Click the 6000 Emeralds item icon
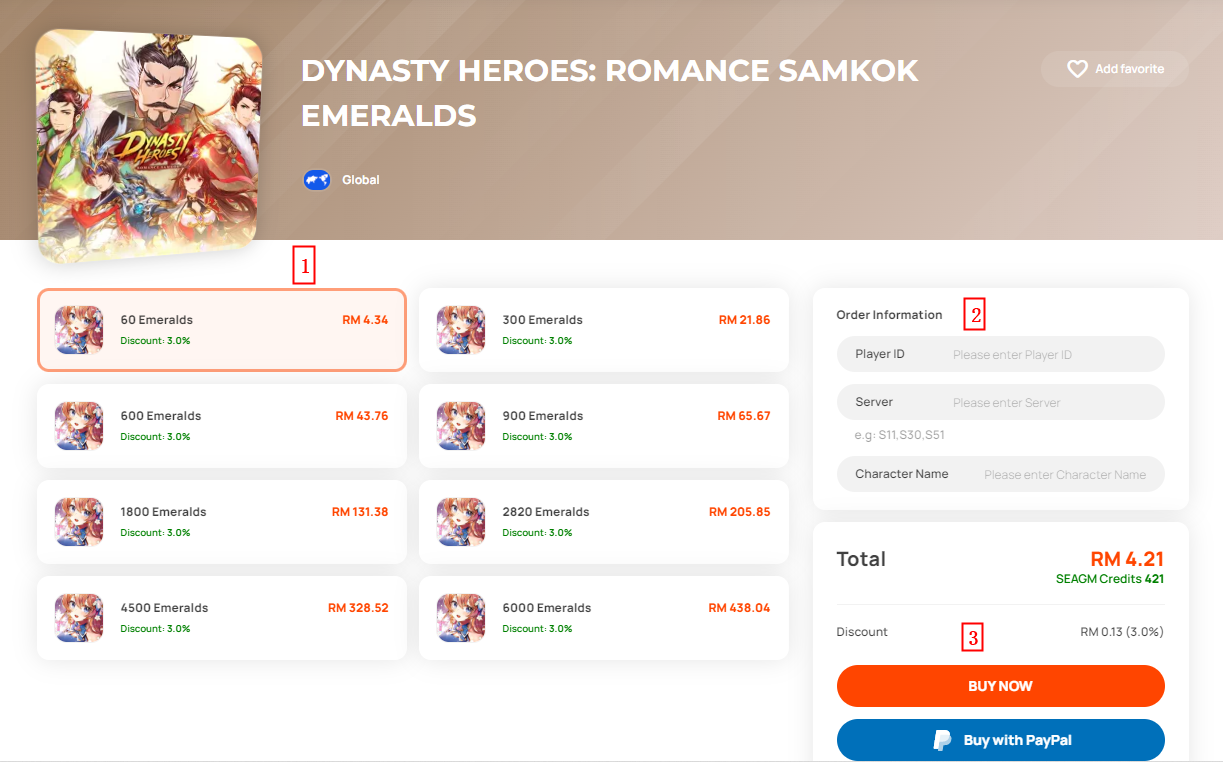The image size is (1223, 762). click(461, 618)
